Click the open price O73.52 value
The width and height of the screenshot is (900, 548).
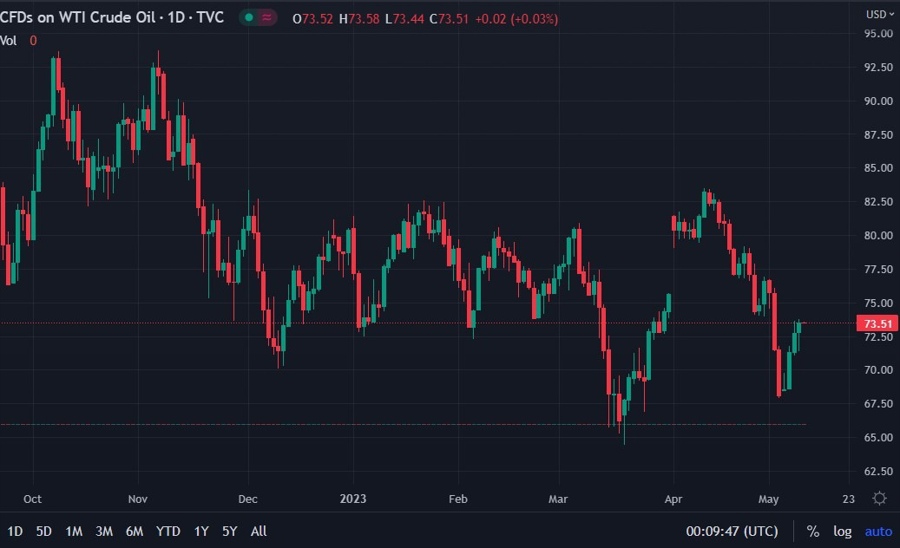coord(313,19)
